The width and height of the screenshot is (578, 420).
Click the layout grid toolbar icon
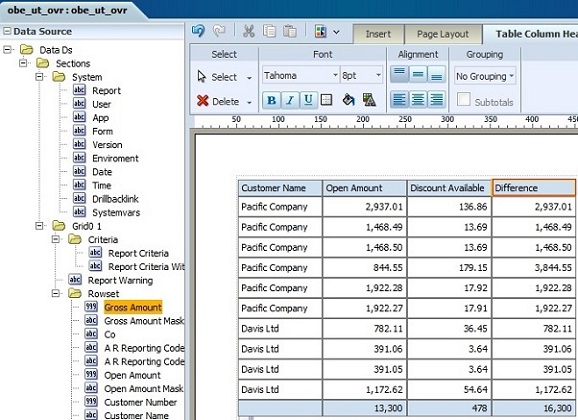pos(321,31)
